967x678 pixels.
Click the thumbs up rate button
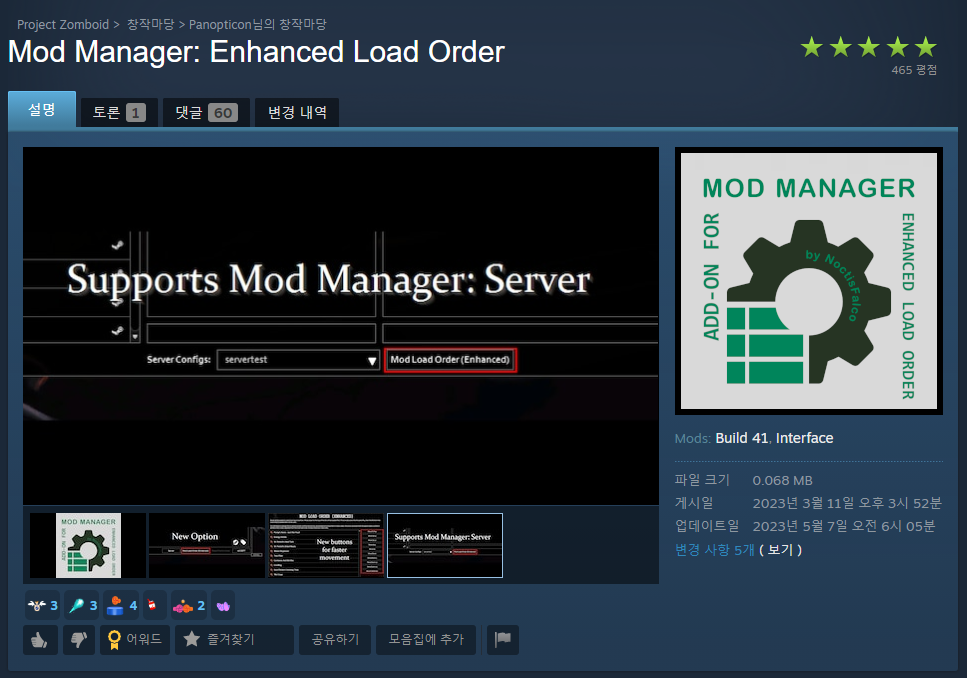point(40,640)
